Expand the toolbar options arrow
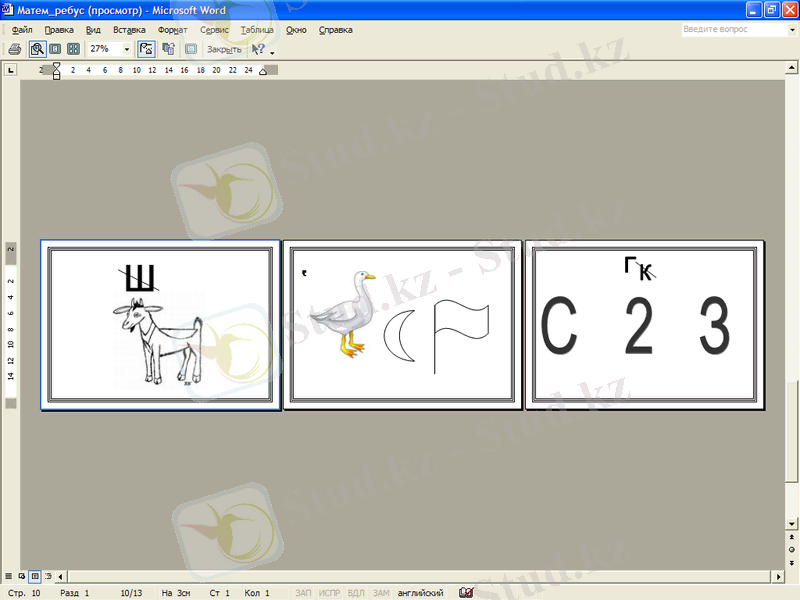Image resolution: width=800 pixels, height=600 pixels. coord(272,50)
